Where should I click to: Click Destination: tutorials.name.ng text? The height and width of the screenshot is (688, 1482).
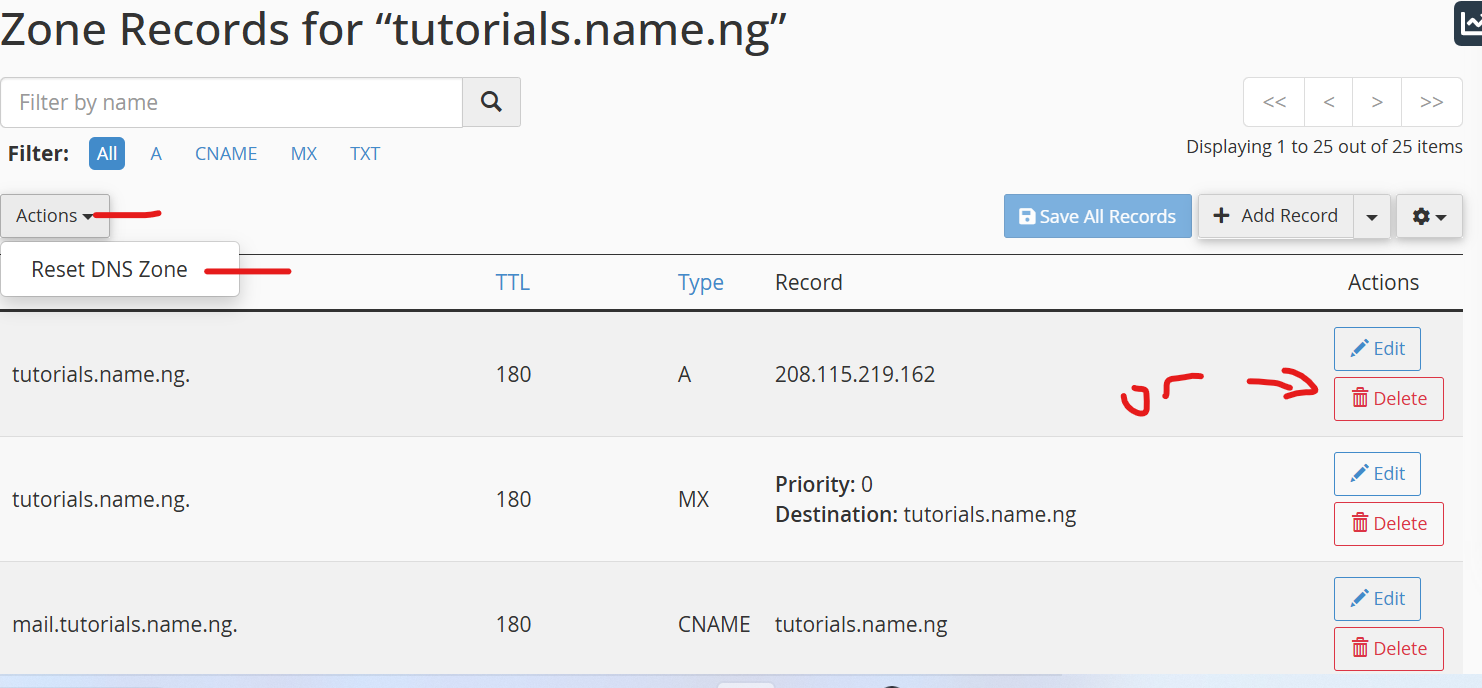coord(926,515)
